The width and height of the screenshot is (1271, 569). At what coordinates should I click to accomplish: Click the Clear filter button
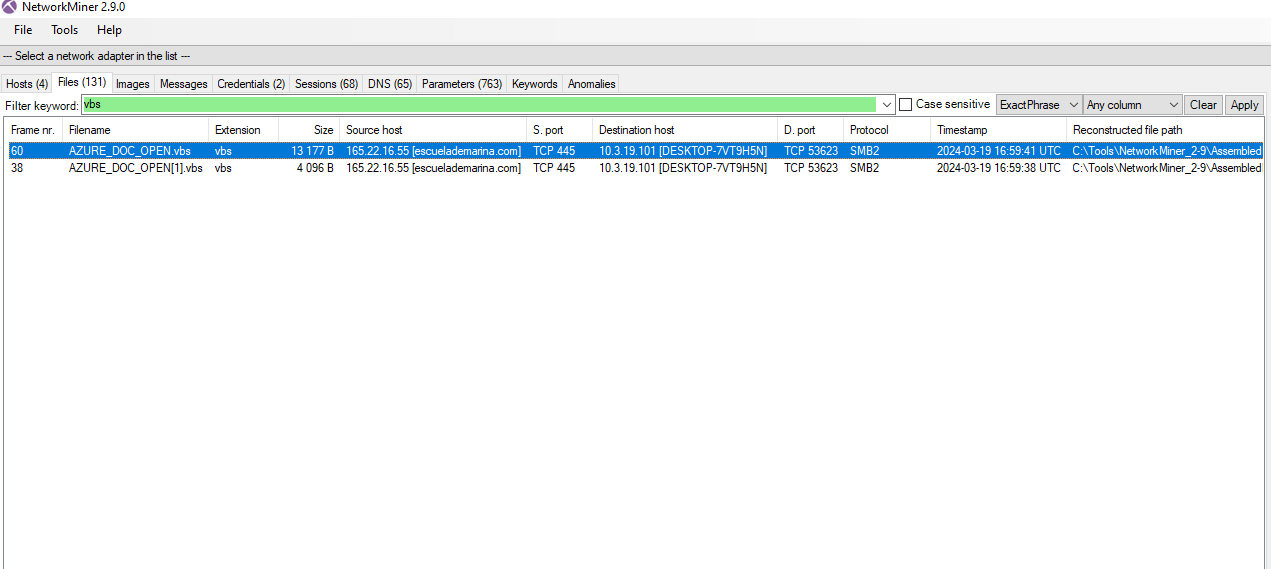click(x=1204, y=105)
